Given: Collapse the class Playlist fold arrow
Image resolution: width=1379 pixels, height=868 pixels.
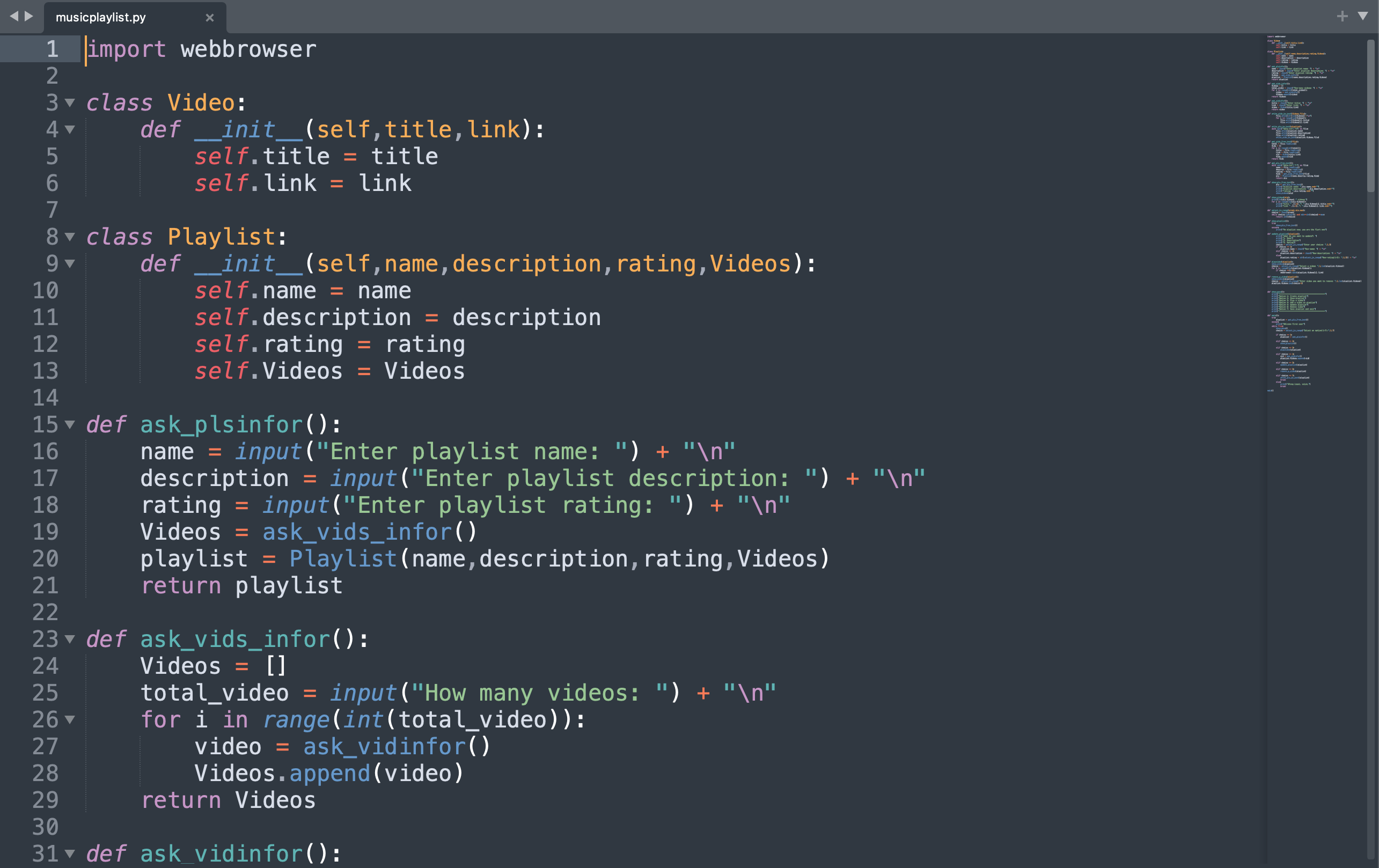Looking at the screenshot, I should [70, 237].
